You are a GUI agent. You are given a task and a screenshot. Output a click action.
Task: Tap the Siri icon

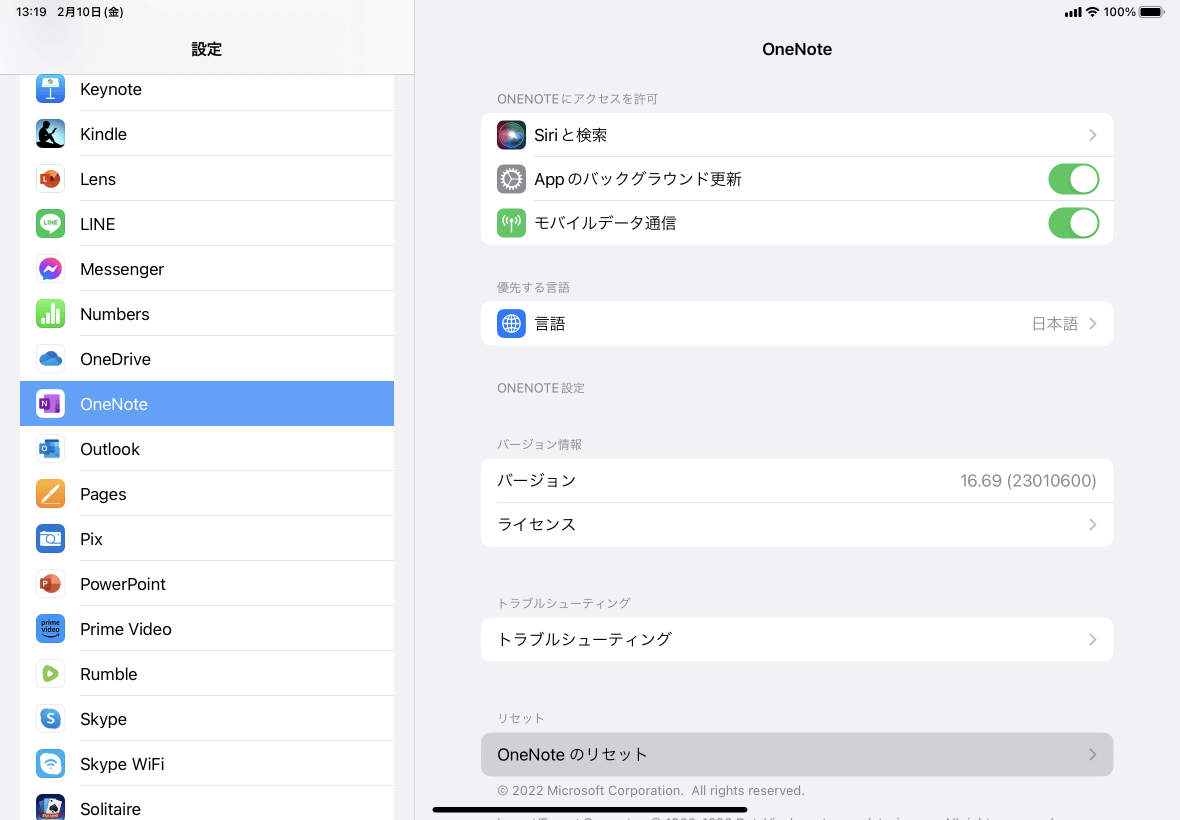click(511, 135)
